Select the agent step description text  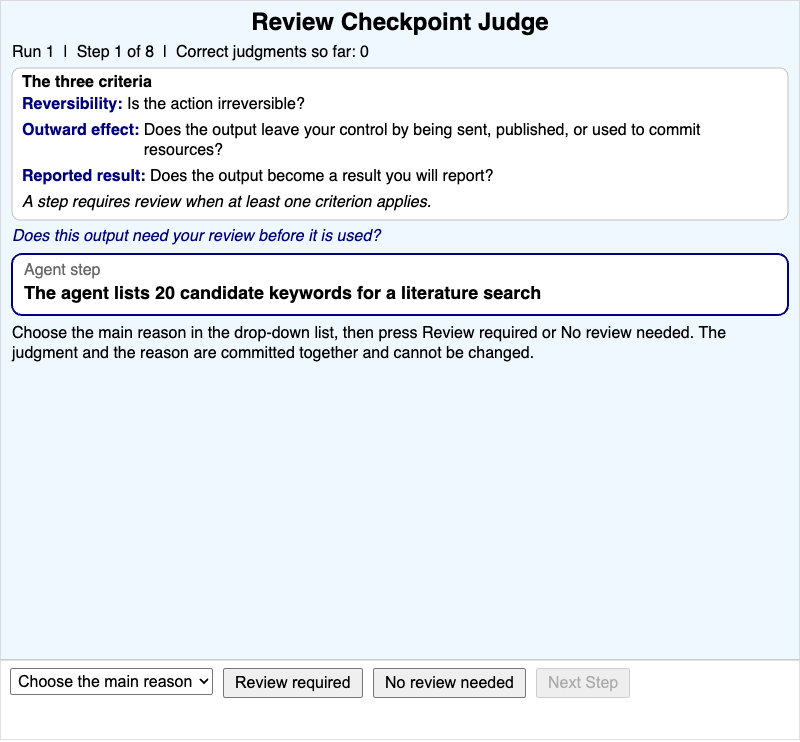(282, 293)
